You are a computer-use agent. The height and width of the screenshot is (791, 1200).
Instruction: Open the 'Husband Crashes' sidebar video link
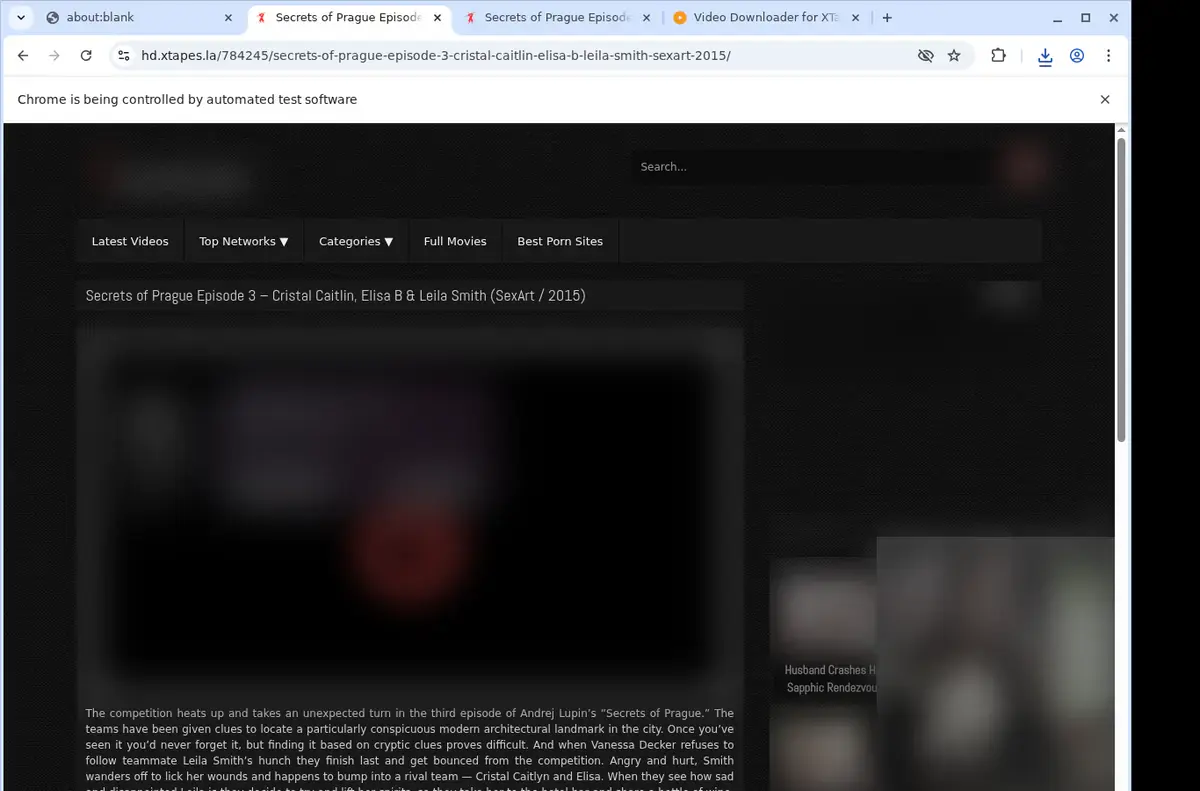(x=830, y=678)
